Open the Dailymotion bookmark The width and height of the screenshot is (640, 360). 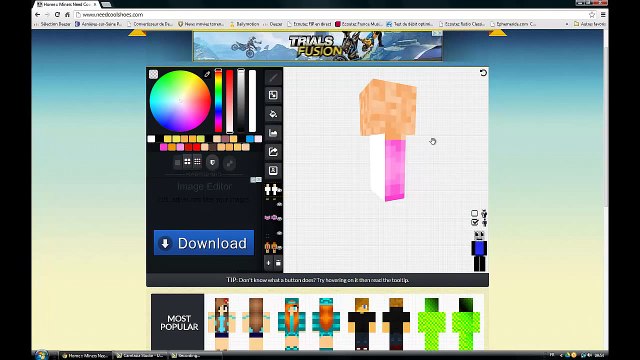click(x=244, y=24)
